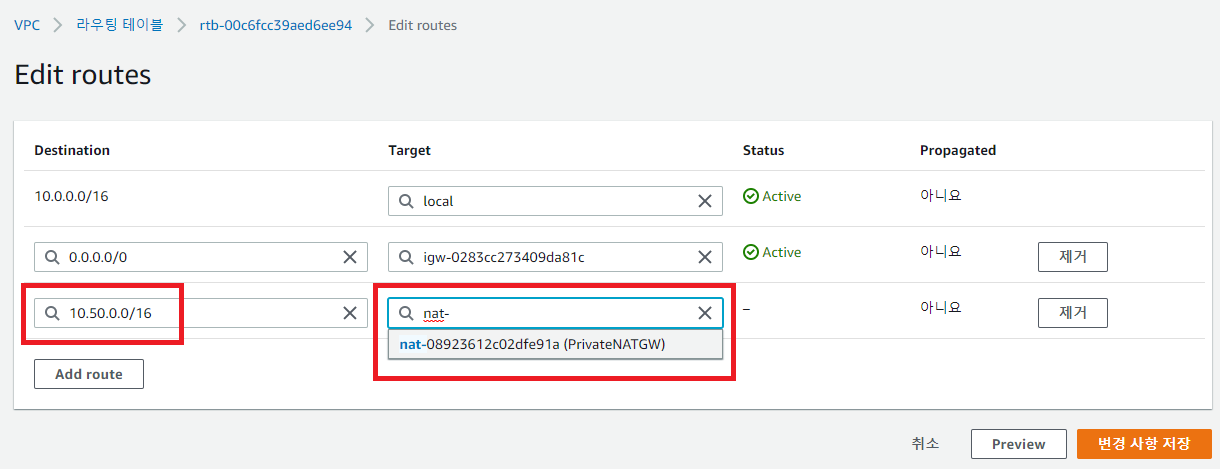Screen dimensions: 1220x469
Task: Click the Destination column header
Action: point(72,150)
